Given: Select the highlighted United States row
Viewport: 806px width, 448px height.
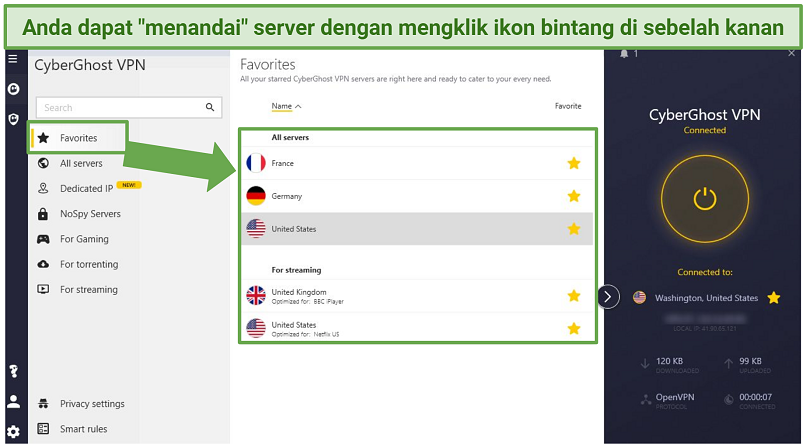Looking at the screenshot, I should 417,229.
